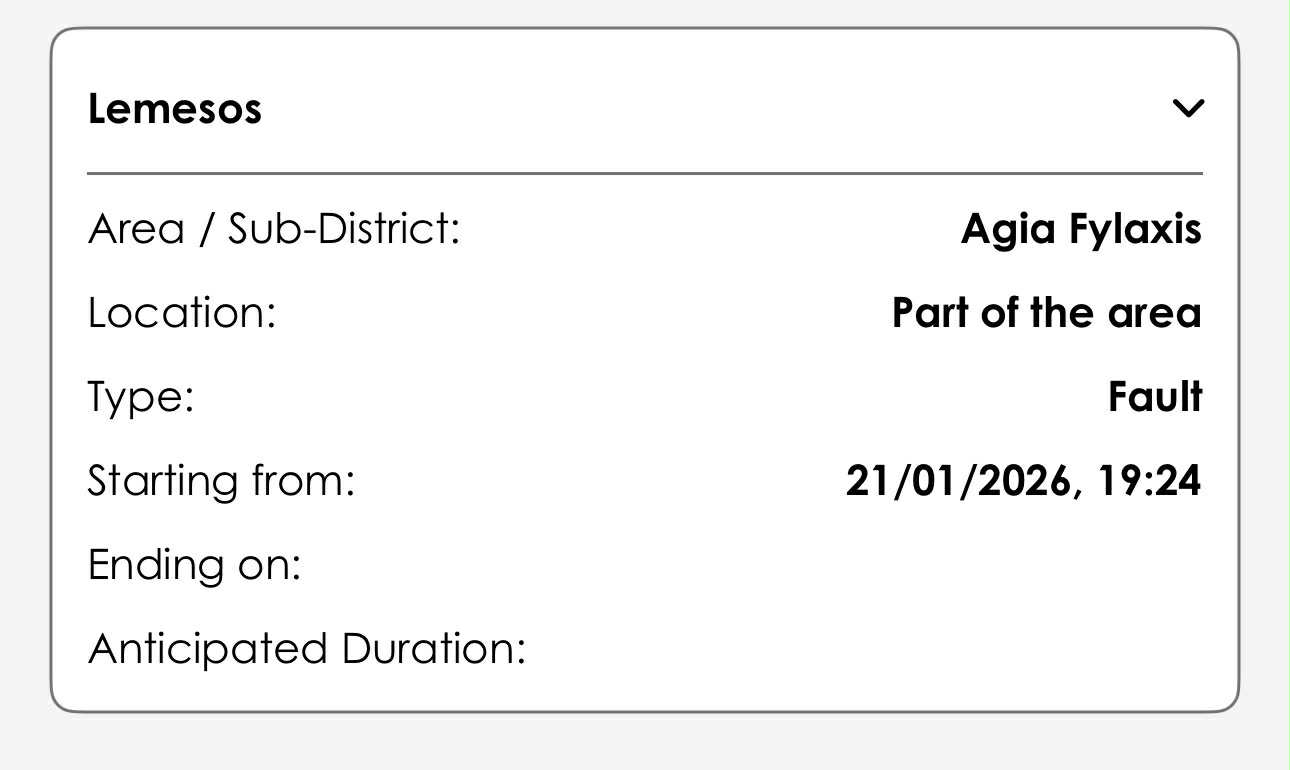This screenshot has height=770, width=1290.
Task: Collapse the Lemesos card using the chevron
Action: (1187, 108)
